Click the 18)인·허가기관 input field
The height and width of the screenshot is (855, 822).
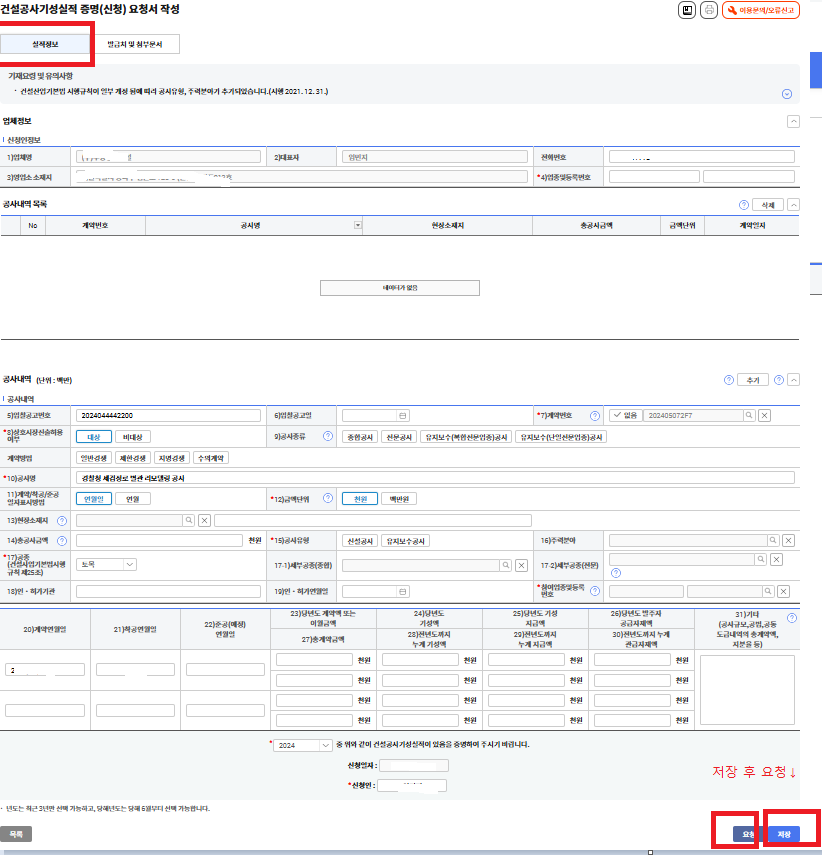point(168,592)
